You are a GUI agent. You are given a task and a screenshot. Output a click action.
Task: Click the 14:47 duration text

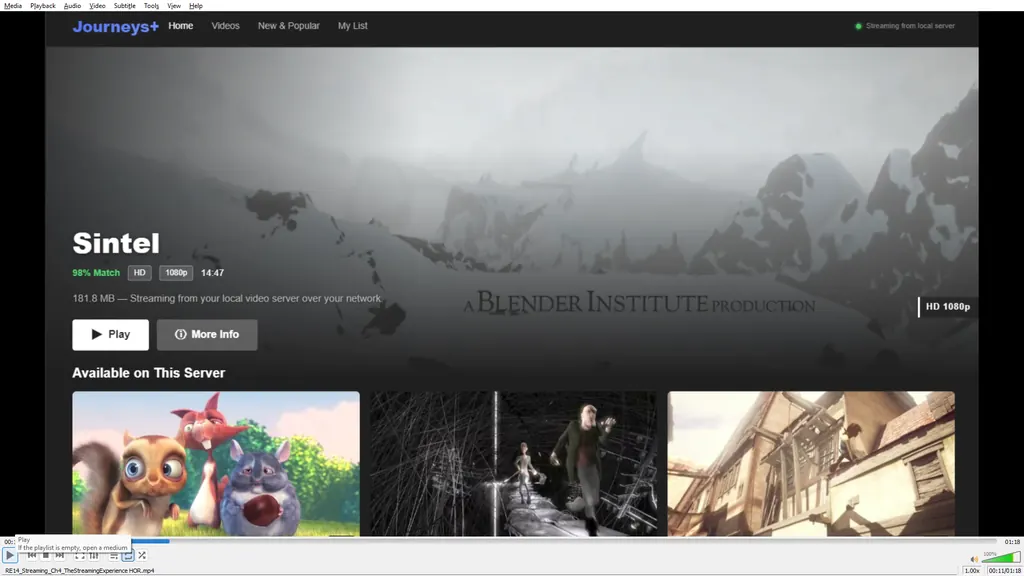pyautogui.click(x=212, y=273)
